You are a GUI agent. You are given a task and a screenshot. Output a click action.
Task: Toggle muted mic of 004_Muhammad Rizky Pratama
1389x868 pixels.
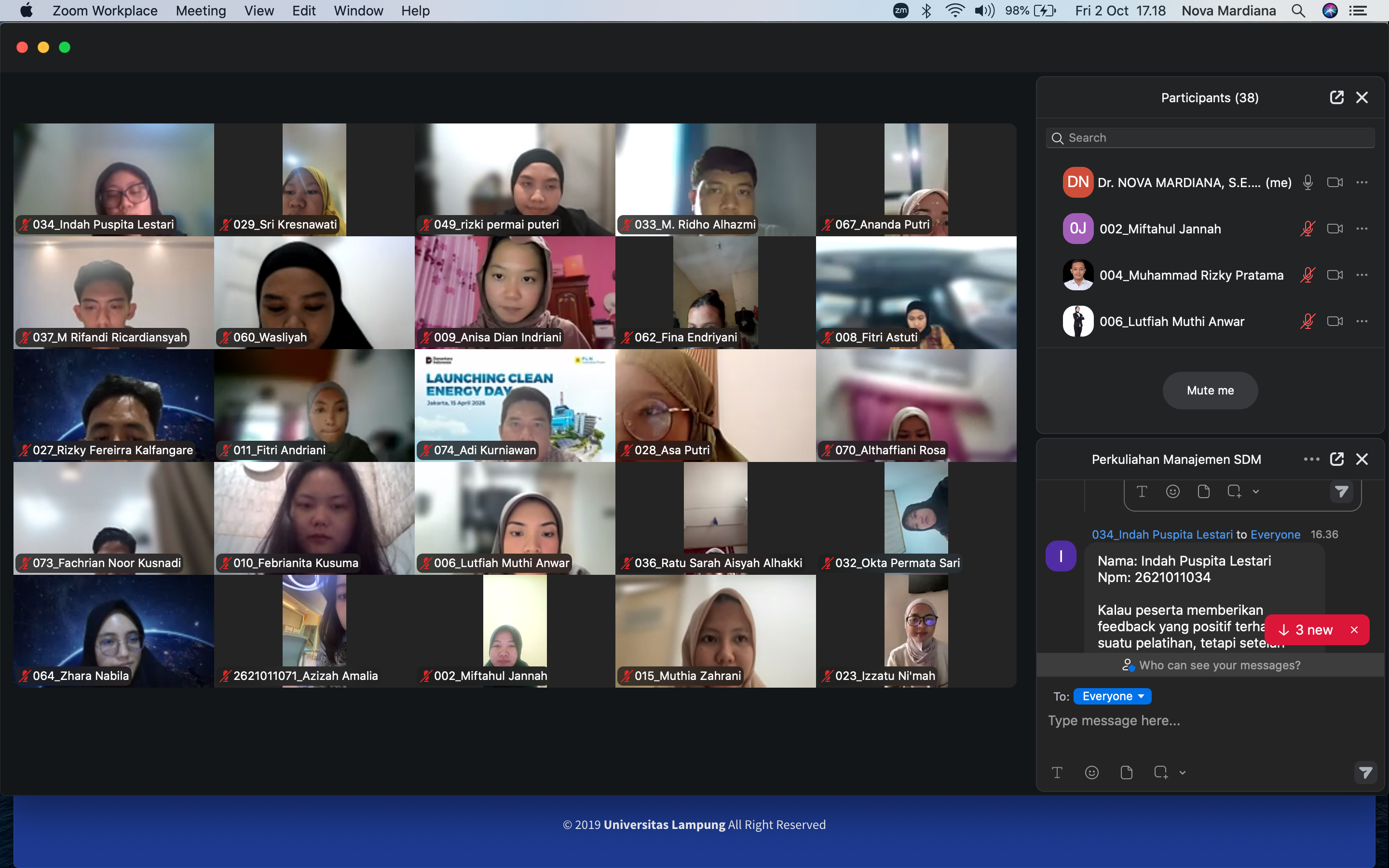click(1307, 275)
